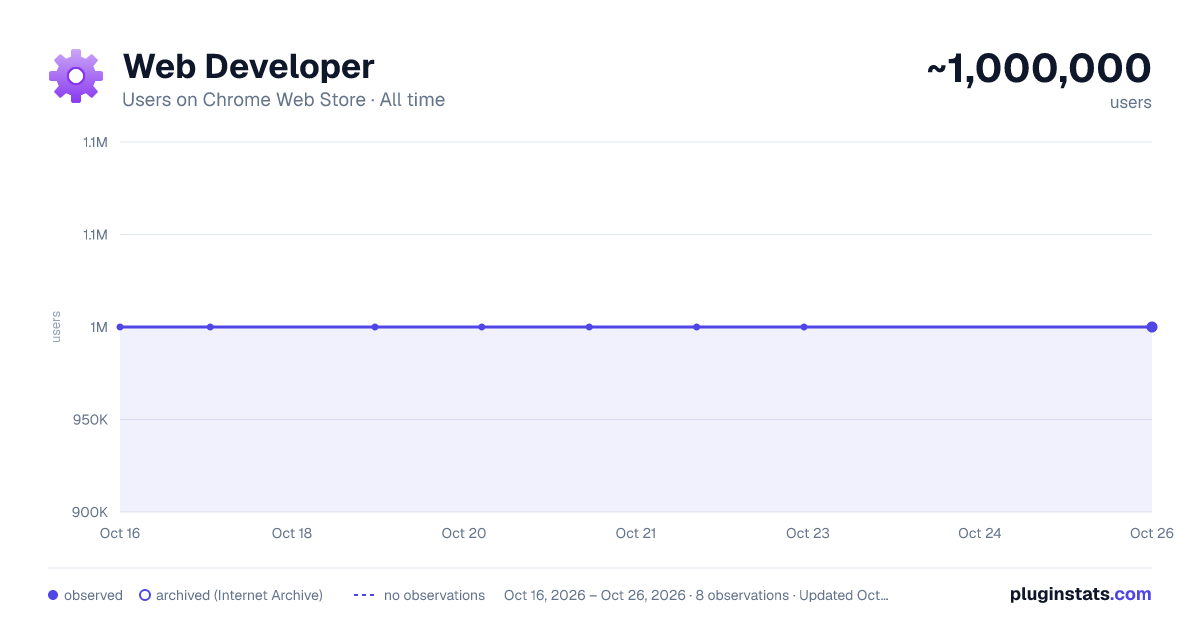Click the 'no observations' legend text
The image size is (1200, 630).
434,595
